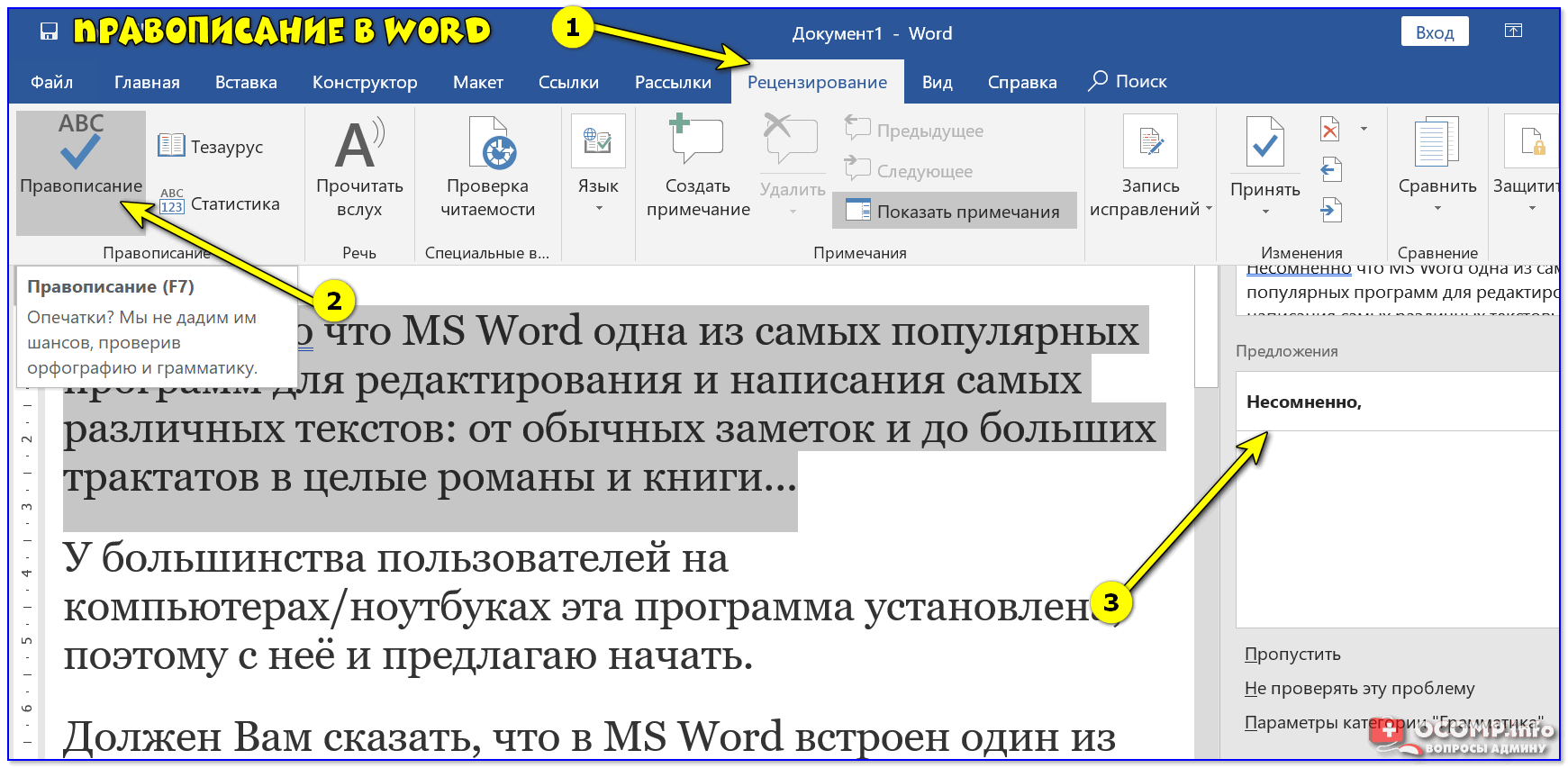Viewport: 1568px width, 768px height.
Task: Switch to the Вставка tab
Action: 246,82
